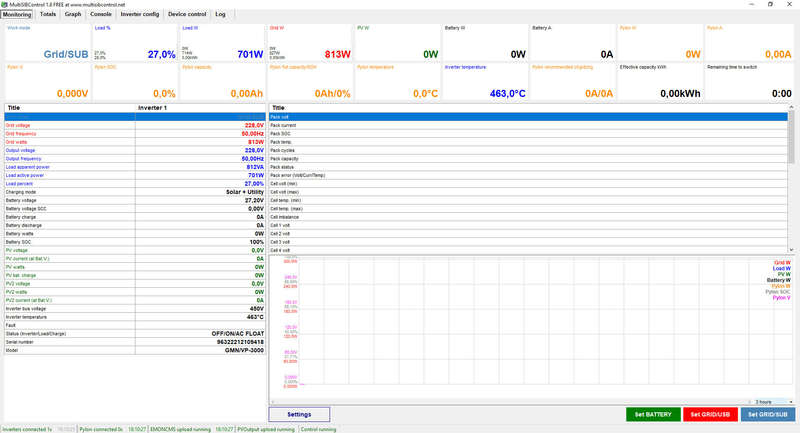Image resolution: width=800 pixels, height=433 pixels.
Task: Click the blue Set GRID/SUB button
Action: click(768, 415)
